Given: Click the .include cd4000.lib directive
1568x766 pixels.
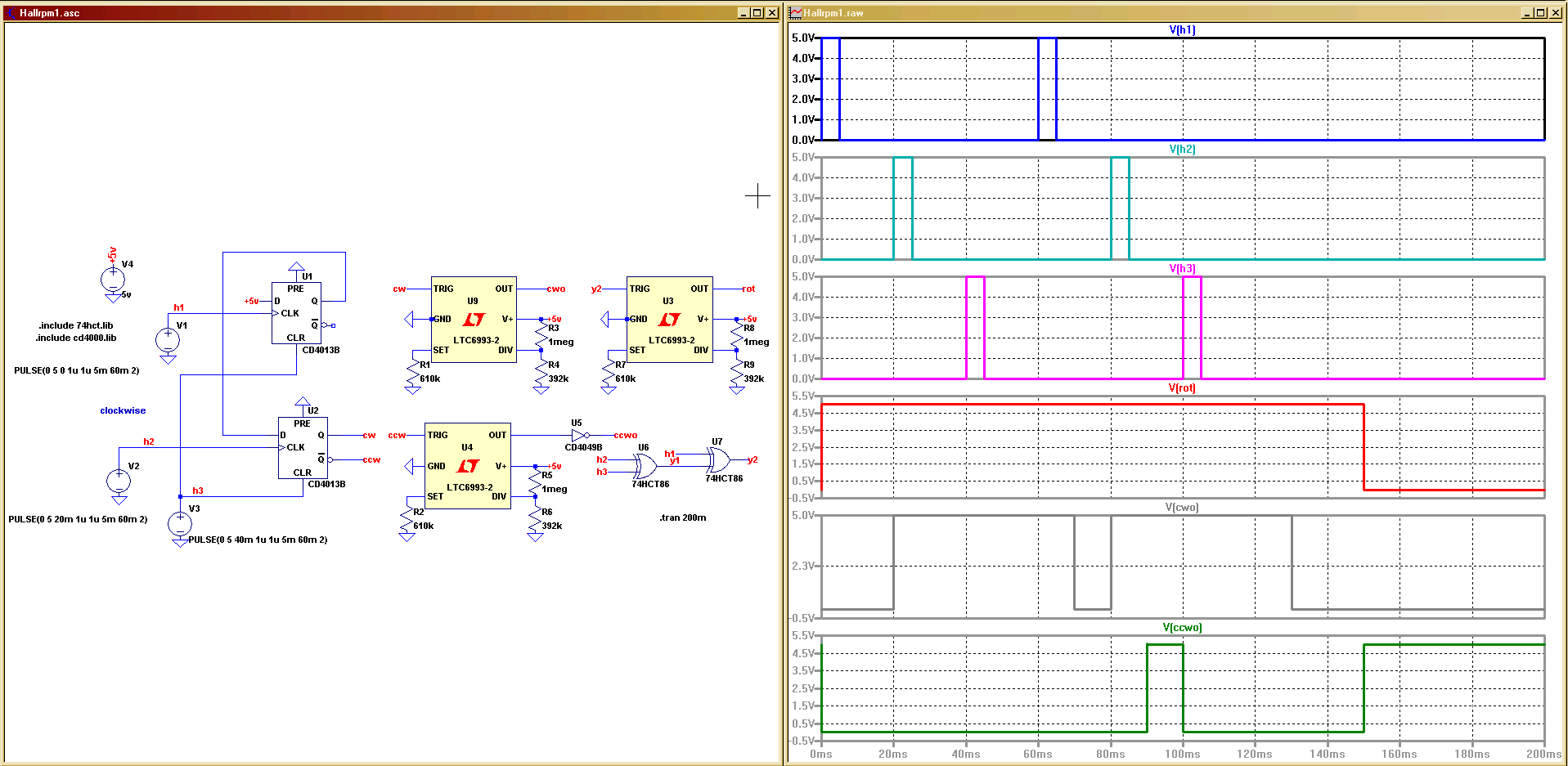Looking at the screenshot, I should click(75, 338).
